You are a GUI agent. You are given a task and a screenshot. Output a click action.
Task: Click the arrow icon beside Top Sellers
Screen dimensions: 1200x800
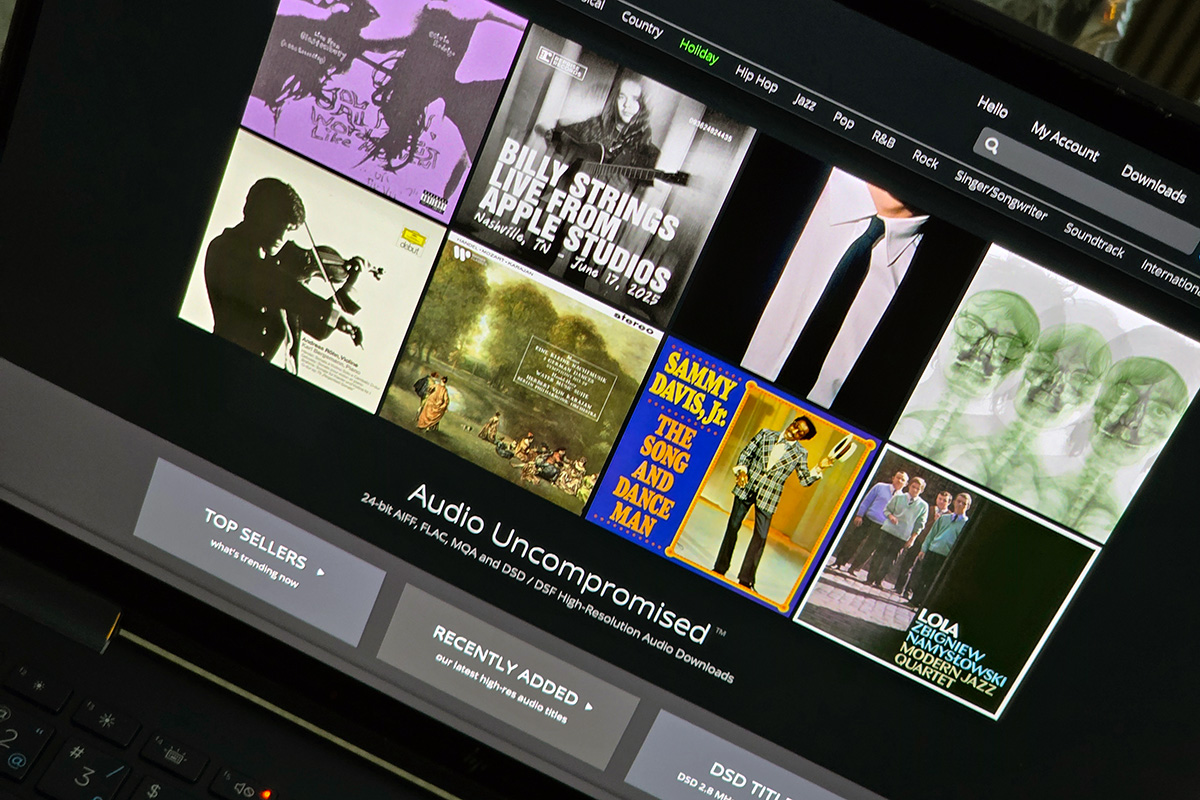[x=321, y=572]
